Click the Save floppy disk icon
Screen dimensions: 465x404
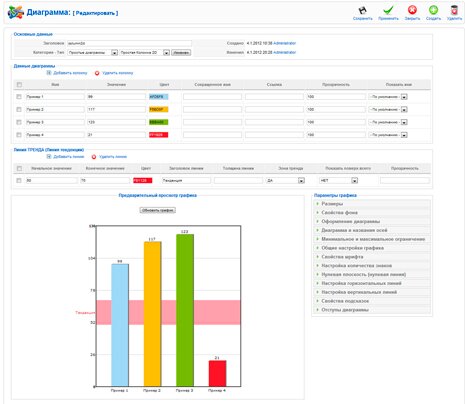362,10
